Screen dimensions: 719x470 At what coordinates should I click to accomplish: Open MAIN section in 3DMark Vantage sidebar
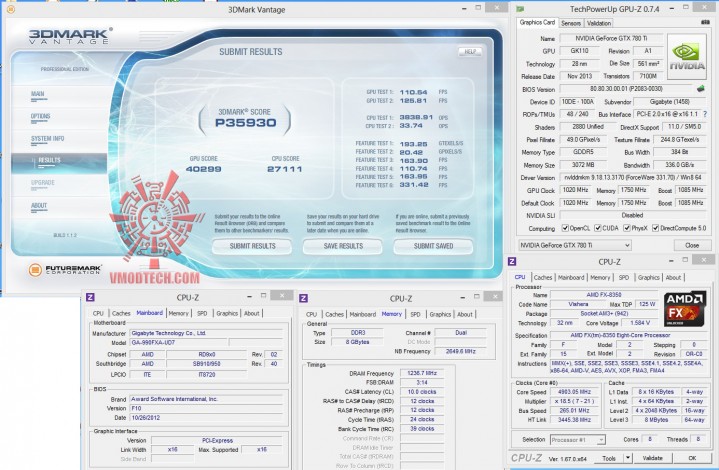point(38,94)
